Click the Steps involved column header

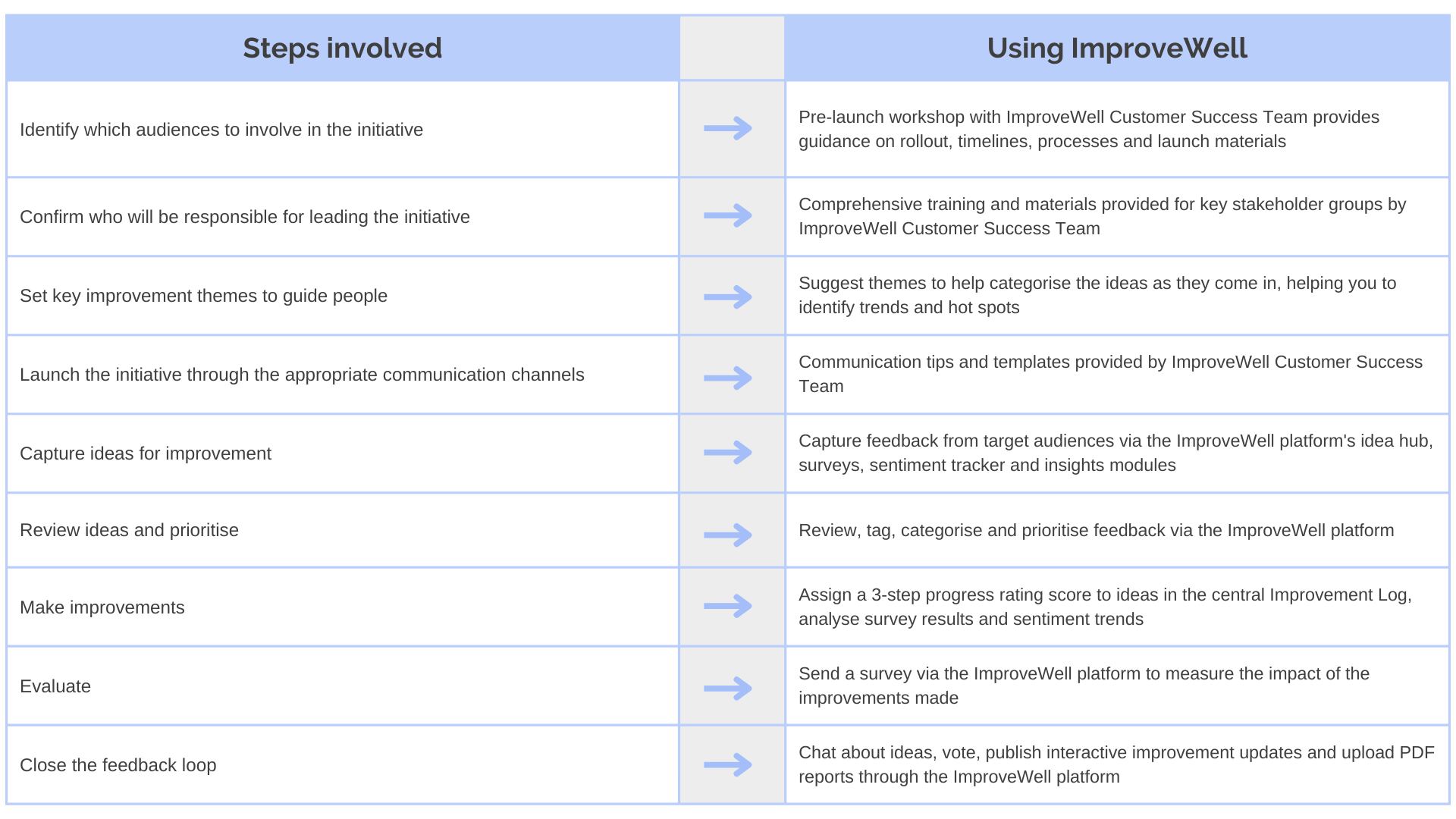[x=342, y=48]
